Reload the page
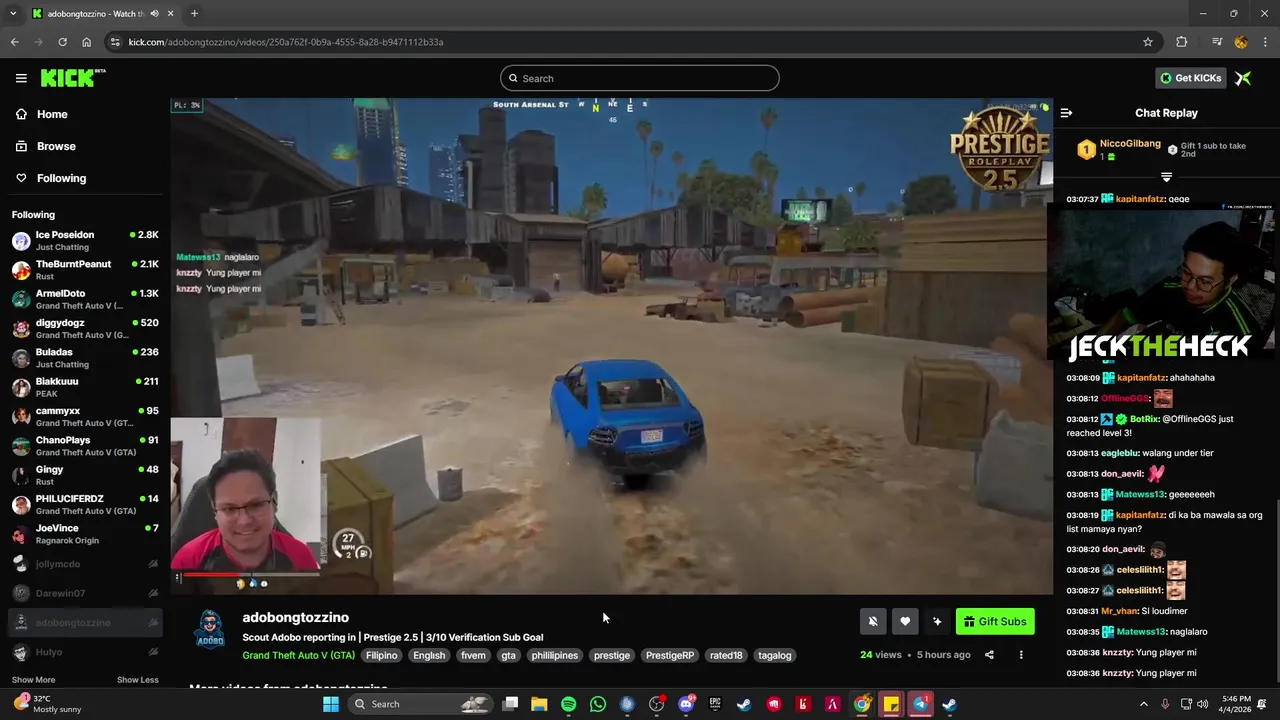This screenshot has height=720, width=1280. [x=62, y=42]
